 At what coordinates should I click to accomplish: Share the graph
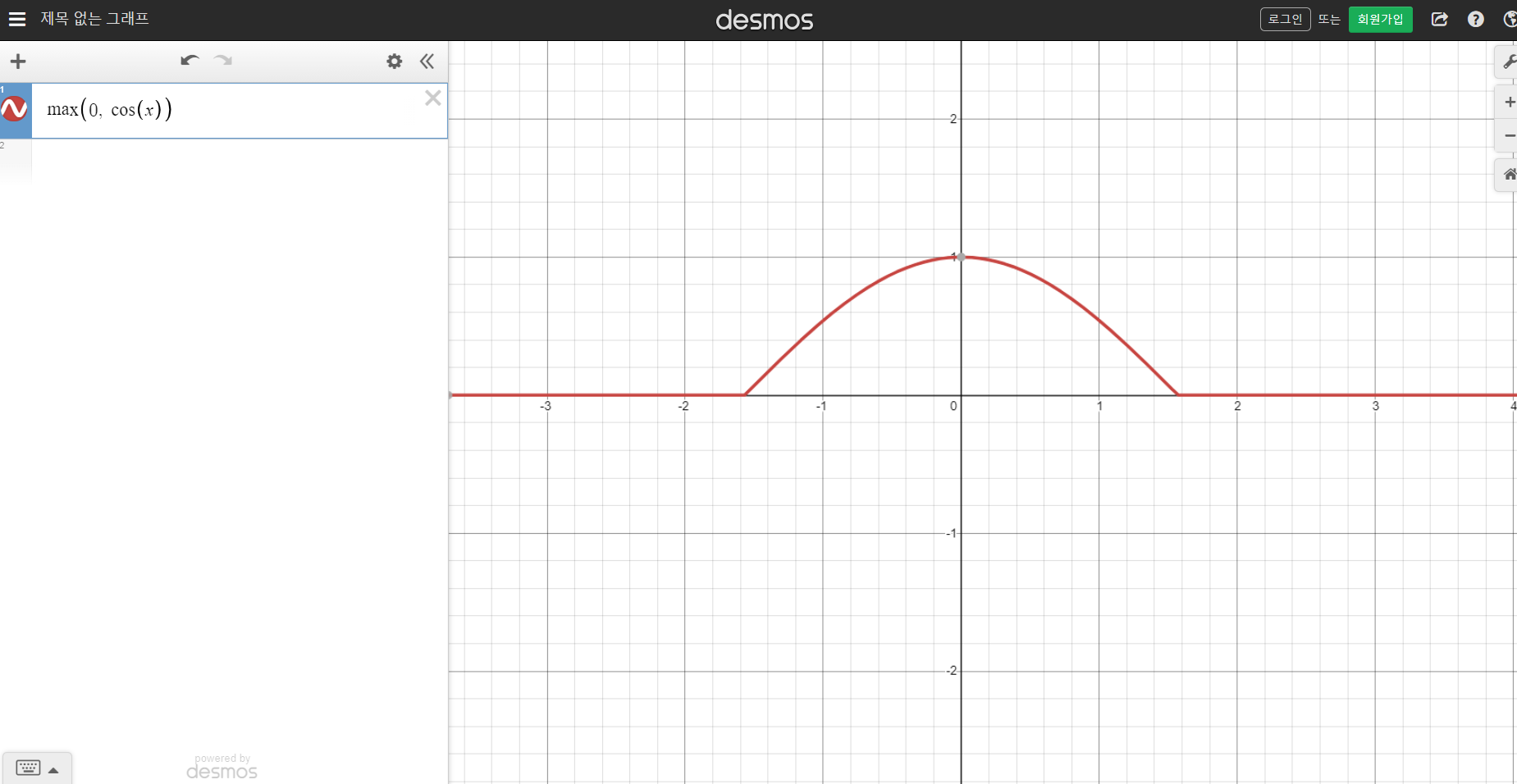tap(1440, 19)
